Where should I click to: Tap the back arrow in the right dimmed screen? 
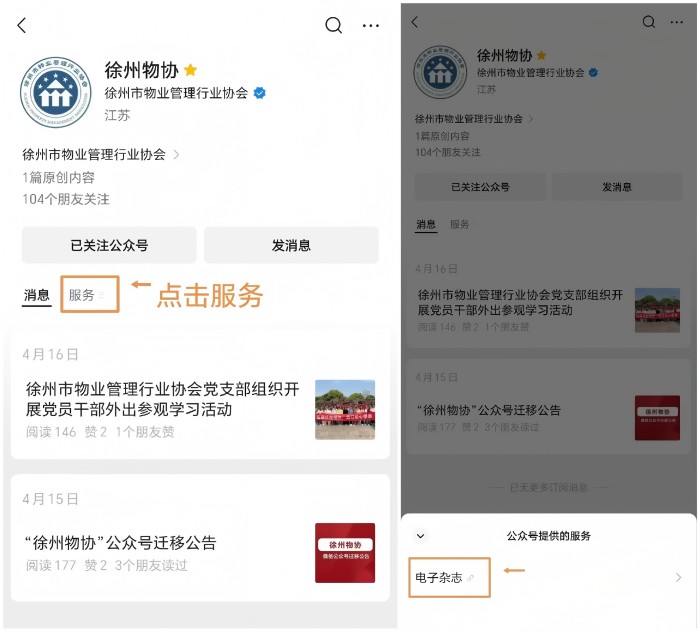pos(415,22)
